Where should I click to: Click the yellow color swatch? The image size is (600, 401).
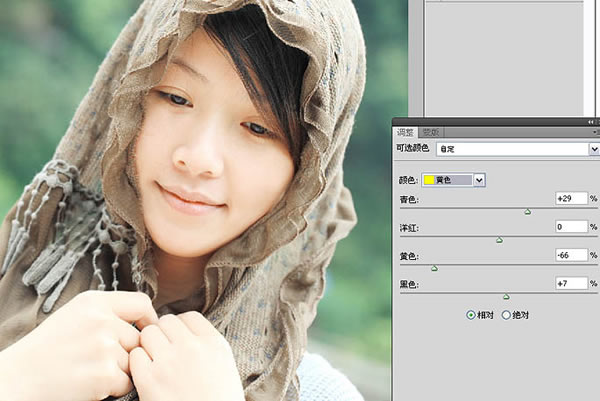[429, 180]
